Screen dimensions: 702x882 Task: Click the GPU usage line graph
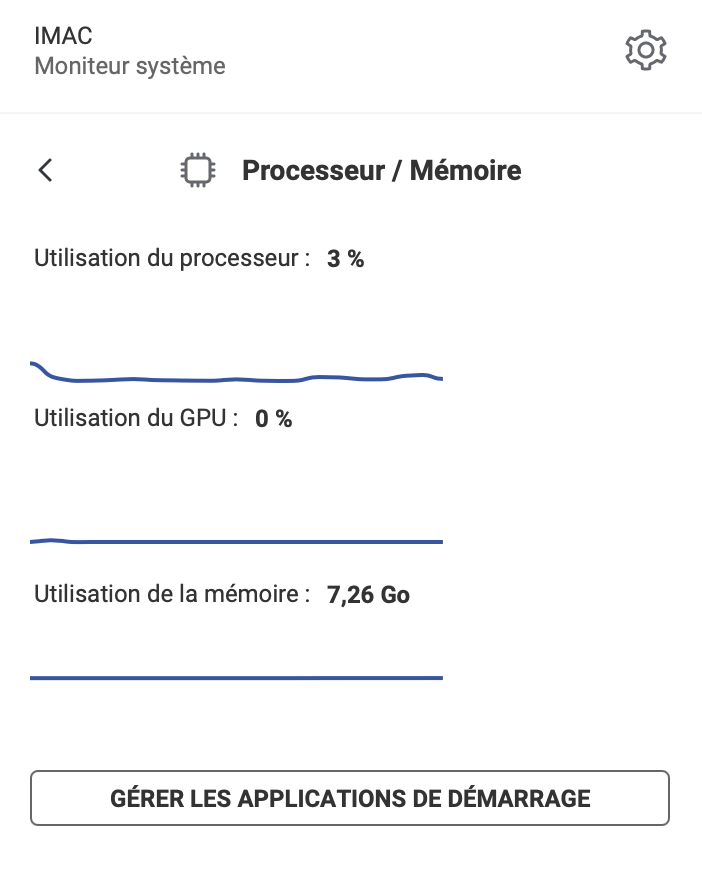pyautogui.click(x=236, y=541)
